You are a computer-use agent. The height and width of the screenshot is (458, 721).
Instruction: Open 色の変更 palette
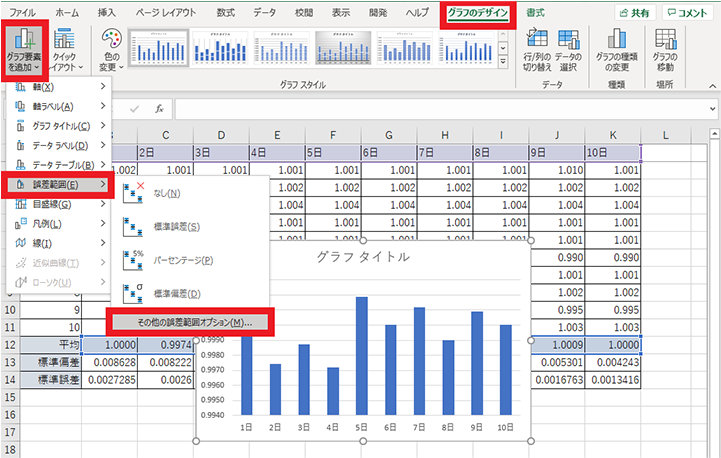[111, 50]
